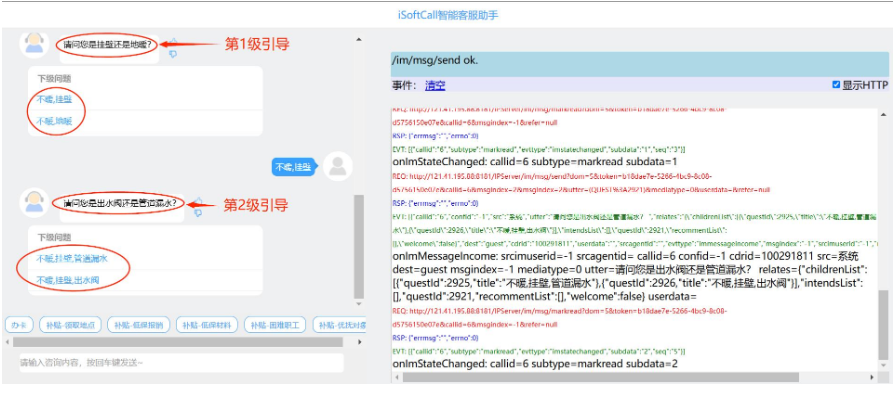
Task: Choose the link 不暖,挂壁,出水阀
Action: pyautogui.click(x=68, y=280)
